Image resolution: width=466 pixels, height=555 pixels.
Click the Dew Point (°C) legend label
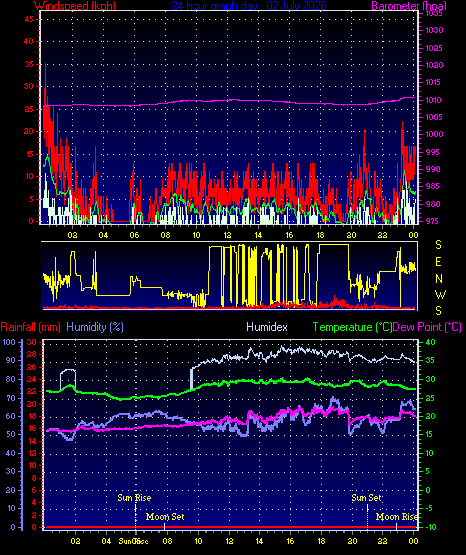click(x=427, y=327)
